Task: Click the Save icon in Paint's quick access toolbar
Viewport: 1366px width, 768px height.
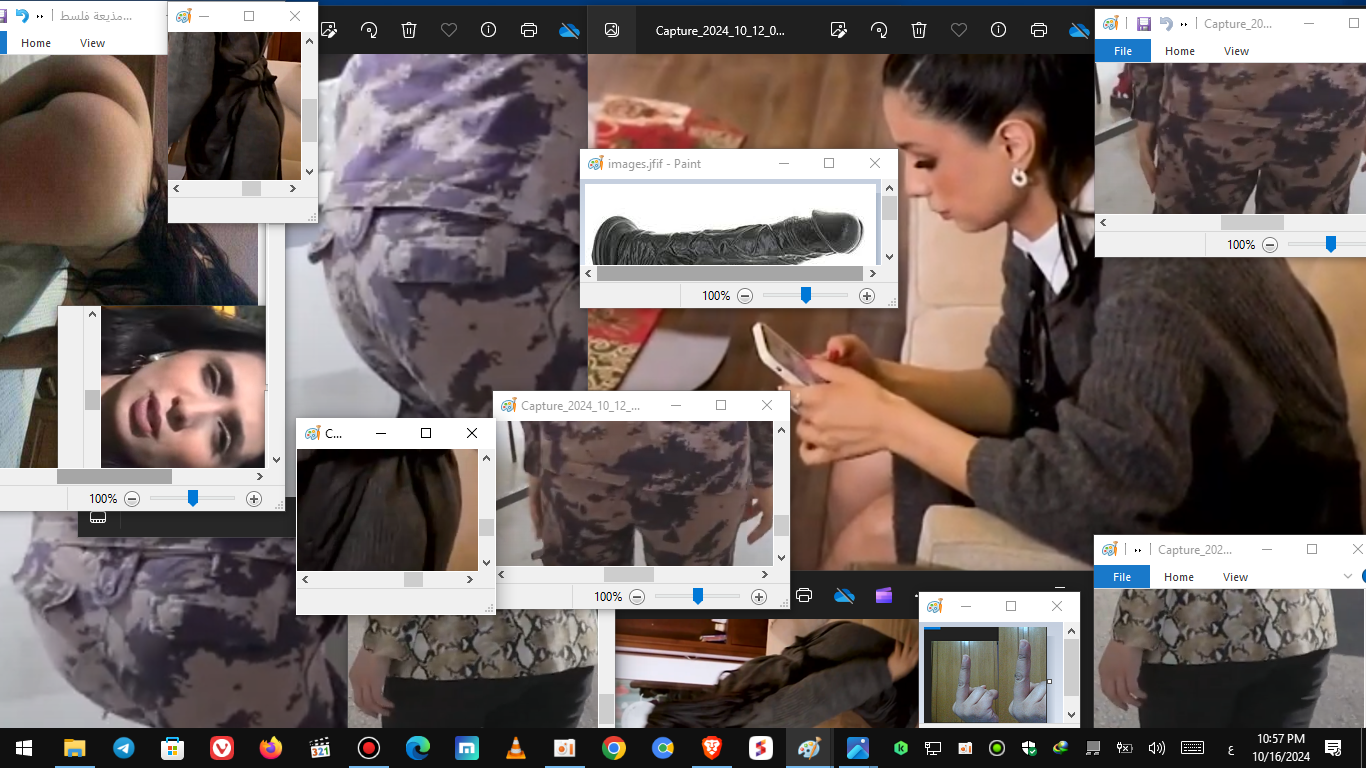Action: 1143,23
